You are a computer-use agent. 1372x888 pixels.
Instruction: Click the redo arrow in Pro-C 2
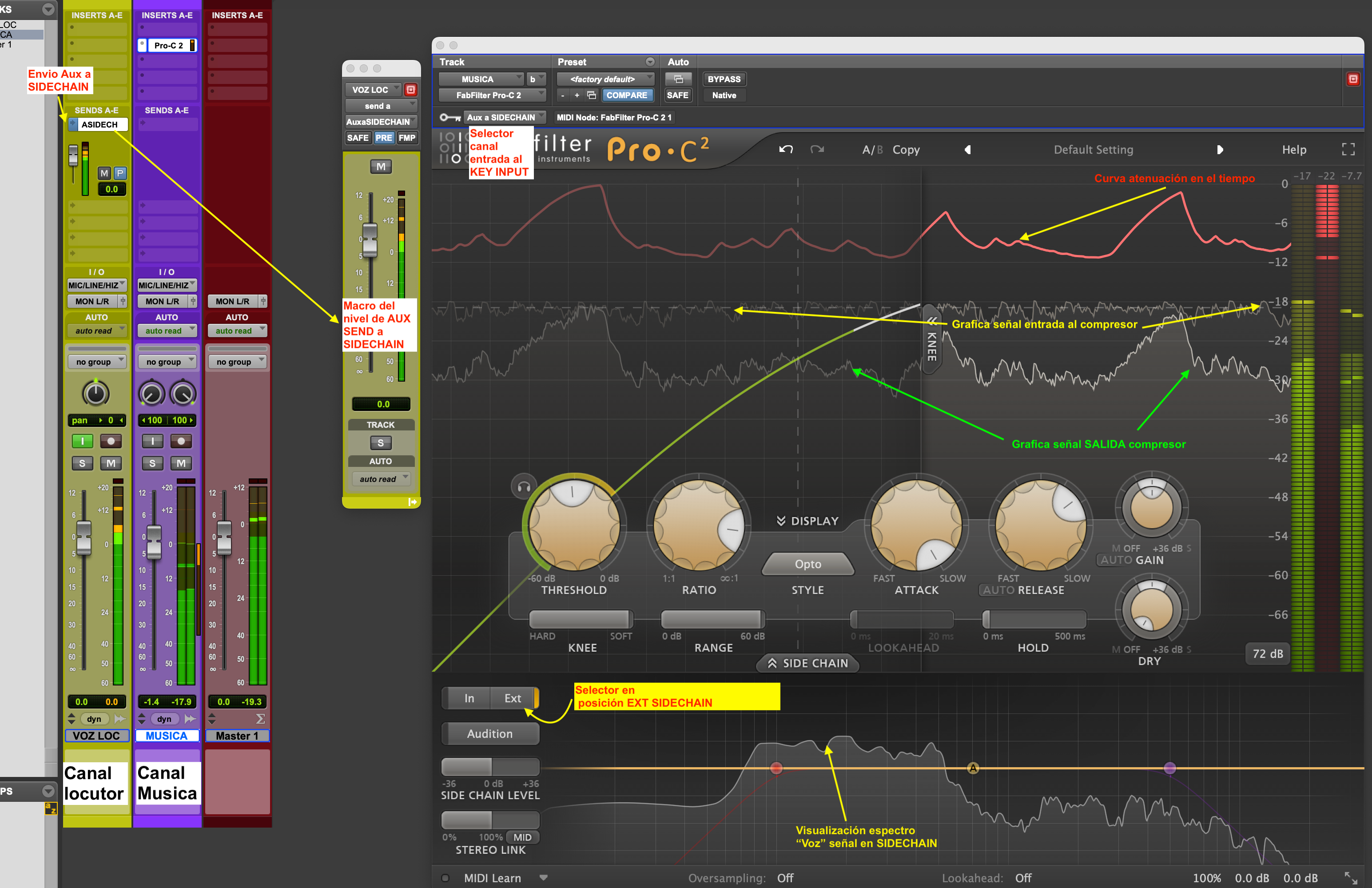[817, 149]
